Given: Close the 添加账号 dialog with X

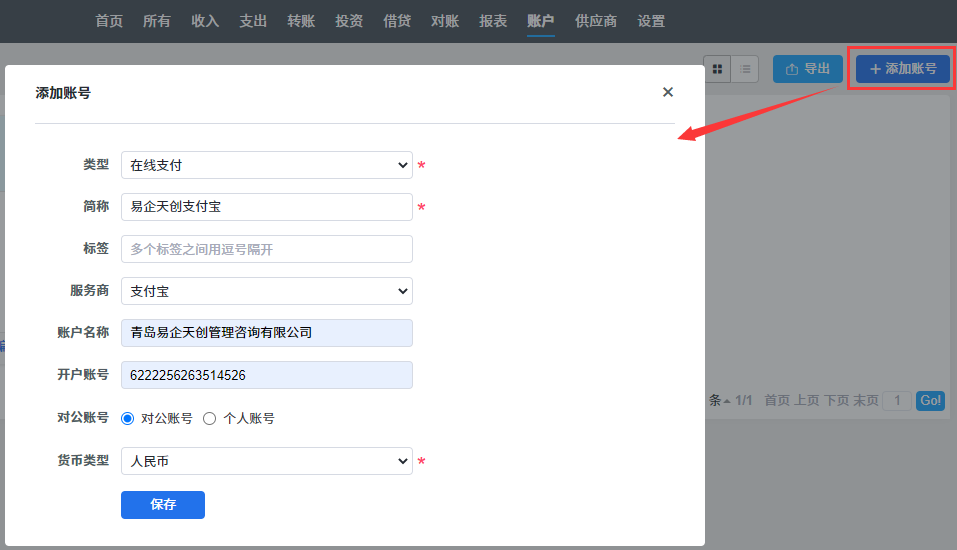Looking at the screenshot, I should click(668, 92).
